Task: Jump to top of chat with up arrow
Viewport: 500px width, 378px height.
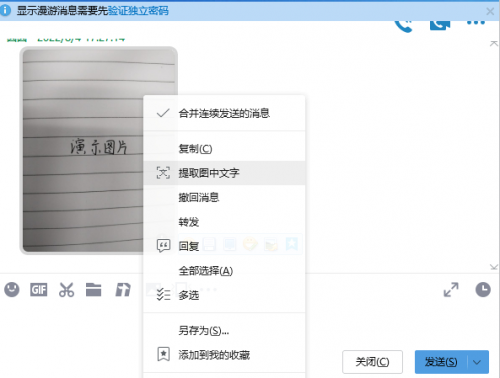Action: (494, 44)
